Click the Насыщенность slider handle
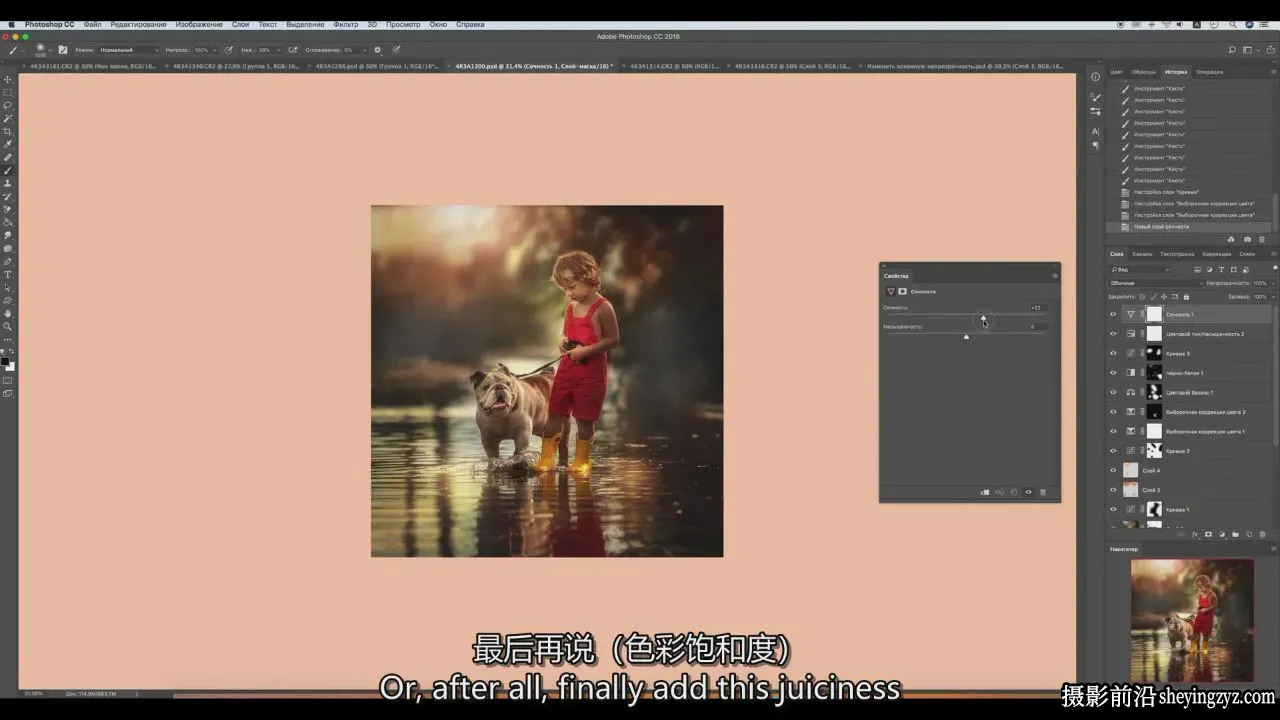Image resolution: width=1280 pixels, height=720 pixels. 966,337
